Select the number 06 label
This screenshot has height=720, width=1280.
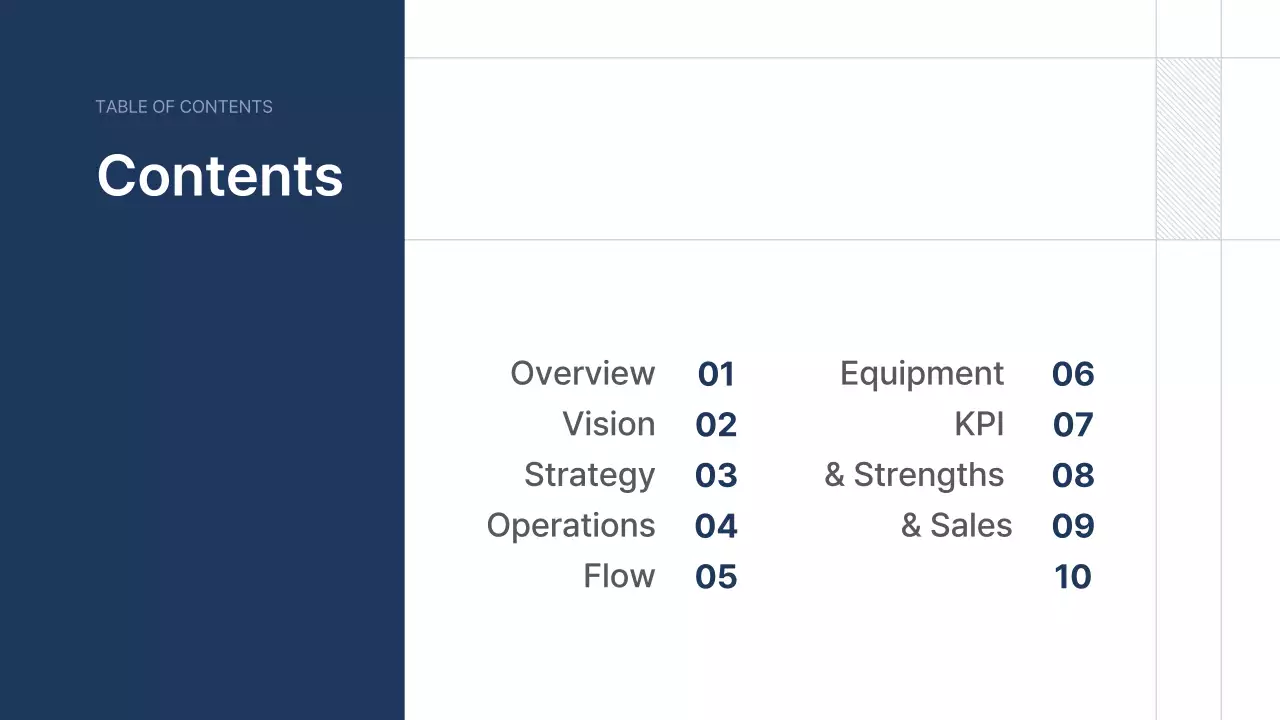[1073, 374]
